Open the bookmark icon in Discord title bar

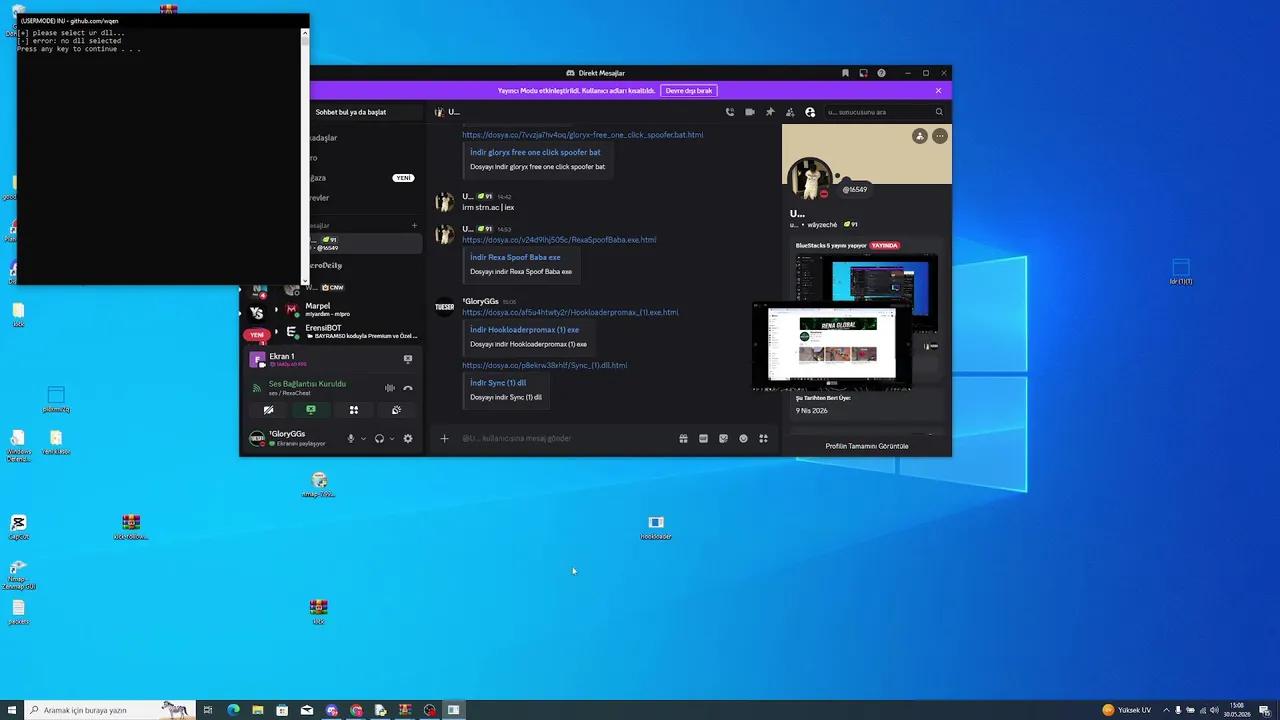click(x=845, y=73)
